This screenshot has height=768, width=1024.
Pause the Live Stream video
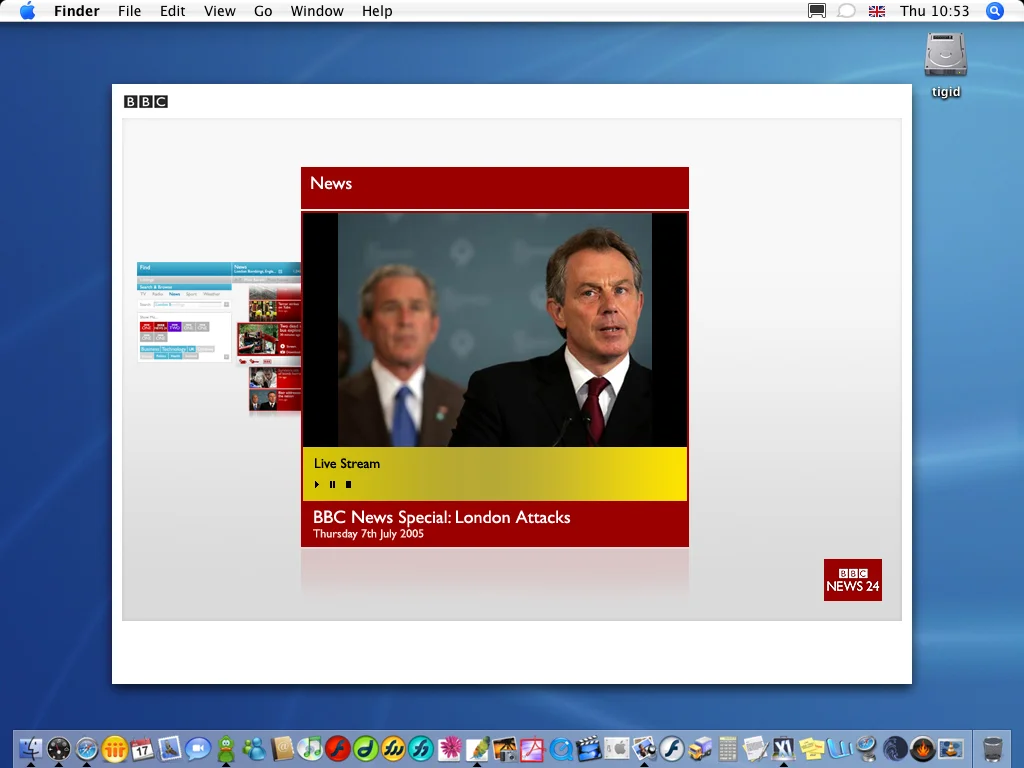[x=332, y=485]
